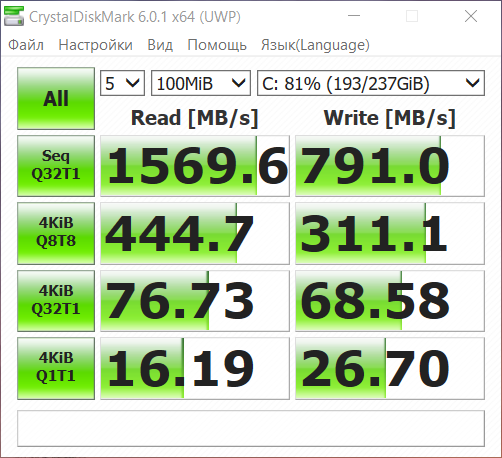Click the 4KiB Q32T1 write value 68.58
Screen dimensions: 502x458
click(x=390, y=301)
